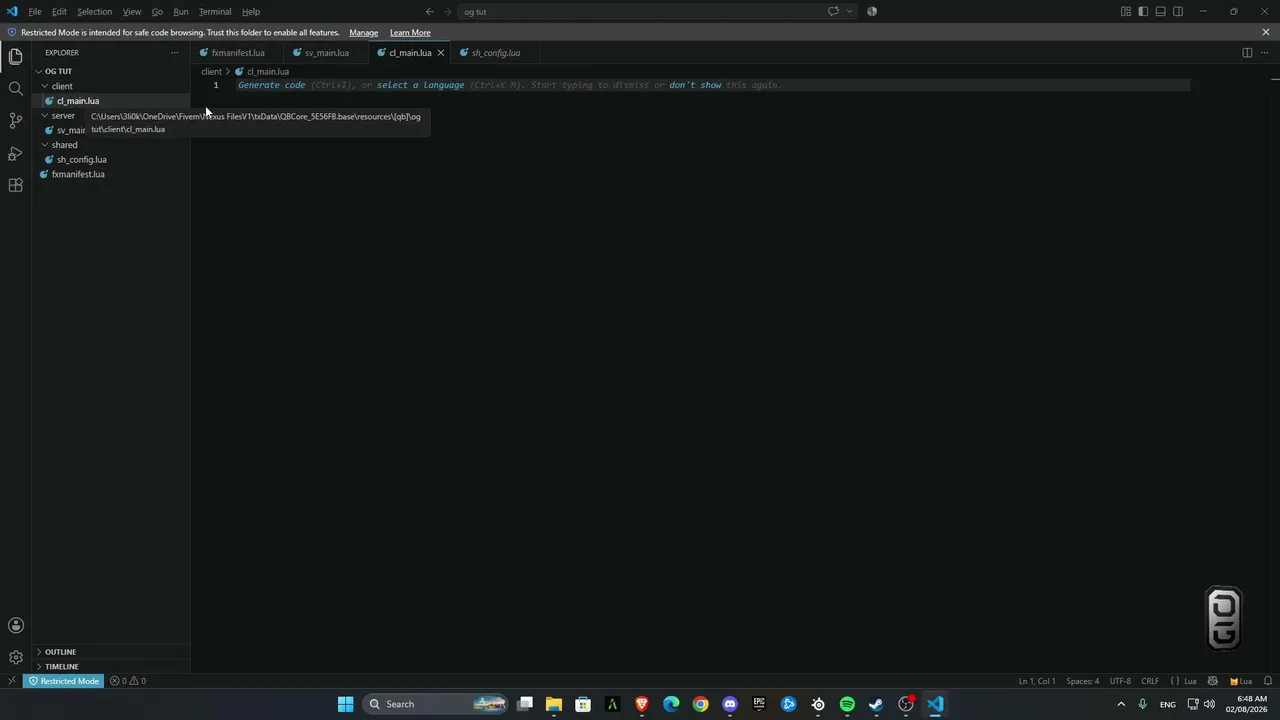
Task: Click the Restricted Mode status bar button
Action: tap(64, 681)
